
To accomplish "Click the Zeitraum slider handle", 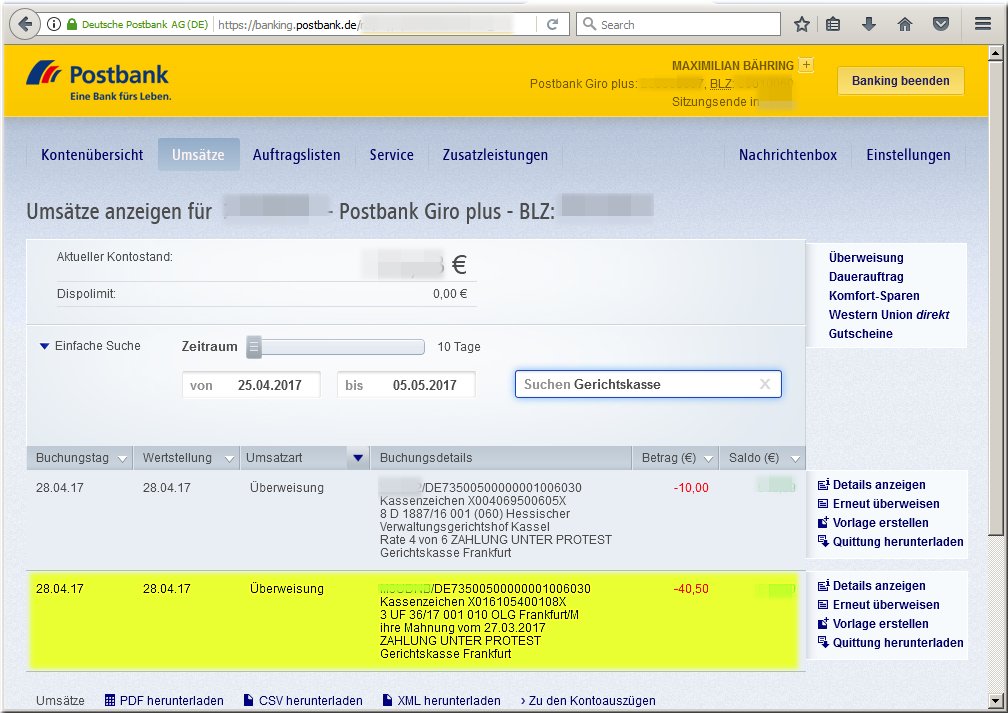I will (x=254, y=347).
